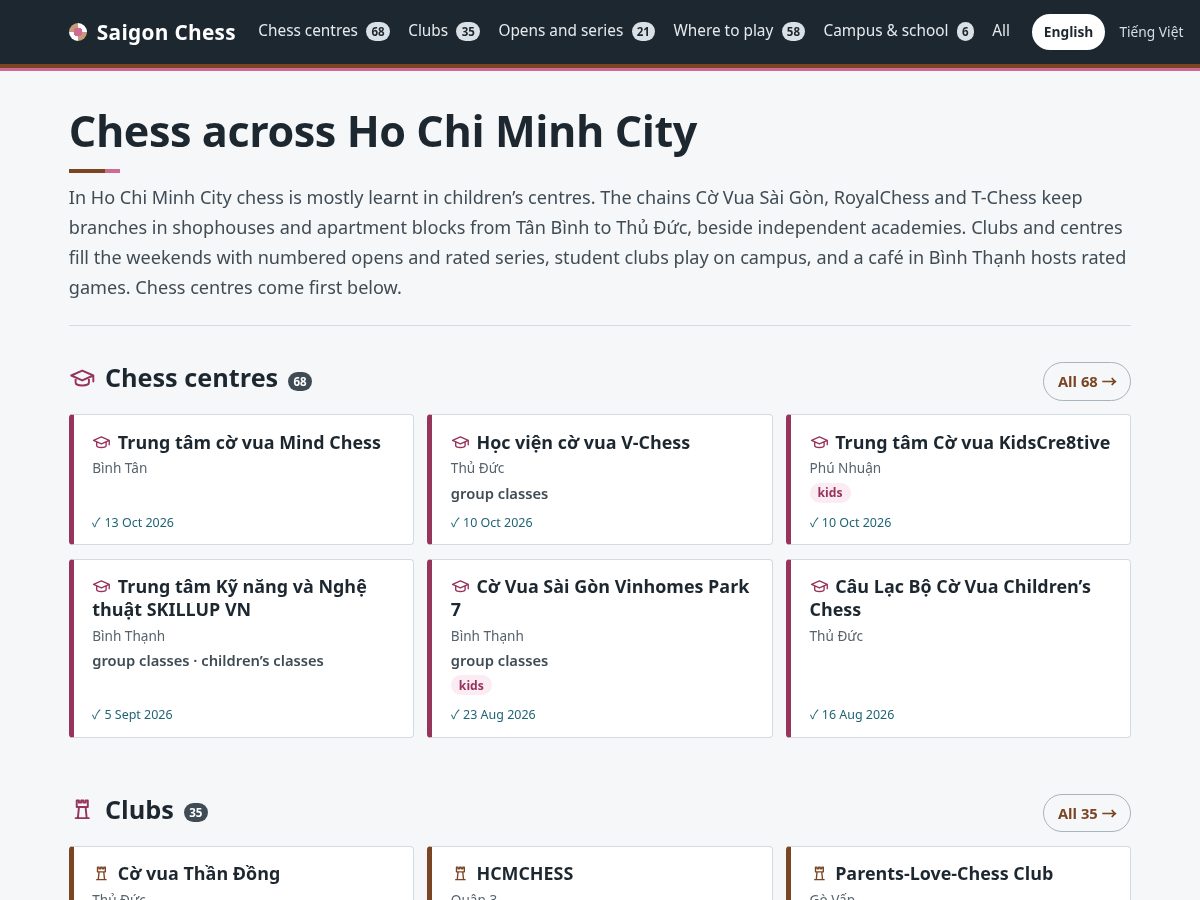Open the Chess centres nav item
Image resolution: width=1200 pixels, height=900 pixels.
324,31
